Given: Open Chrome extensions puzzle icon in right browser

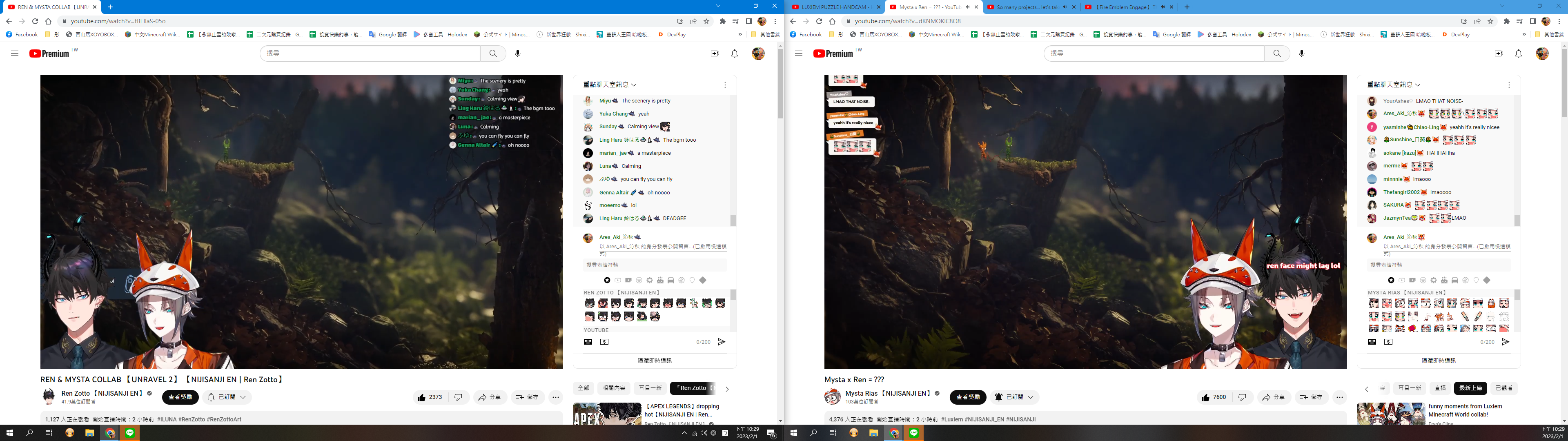Looking at the screenshot, I should (1506, 21).
